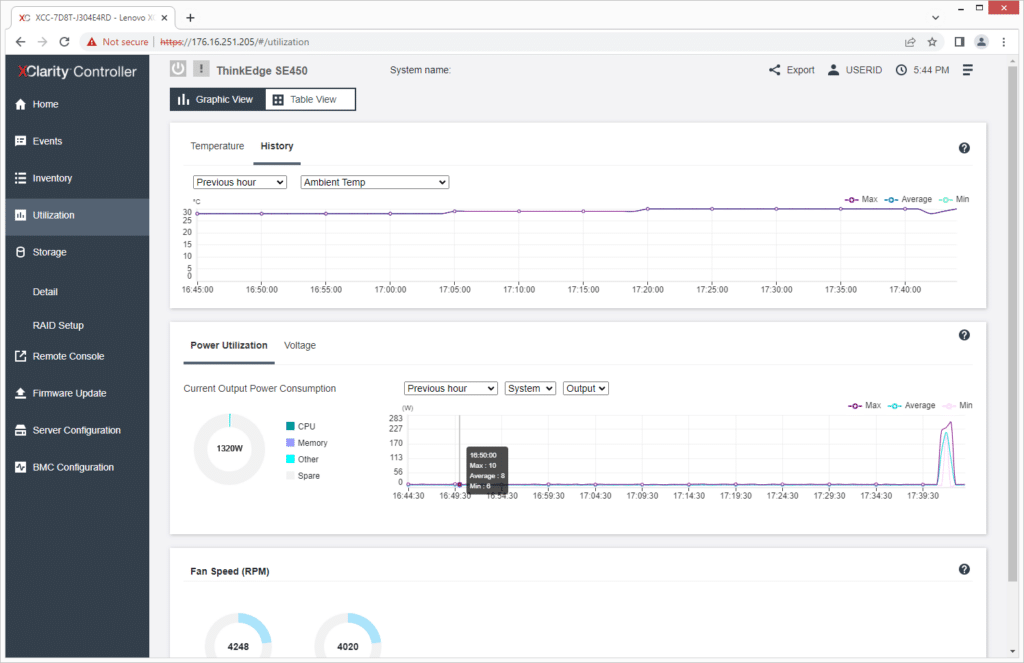Open the power Previous hour dropdown
1024x663 pixels.
coord(451,388)
